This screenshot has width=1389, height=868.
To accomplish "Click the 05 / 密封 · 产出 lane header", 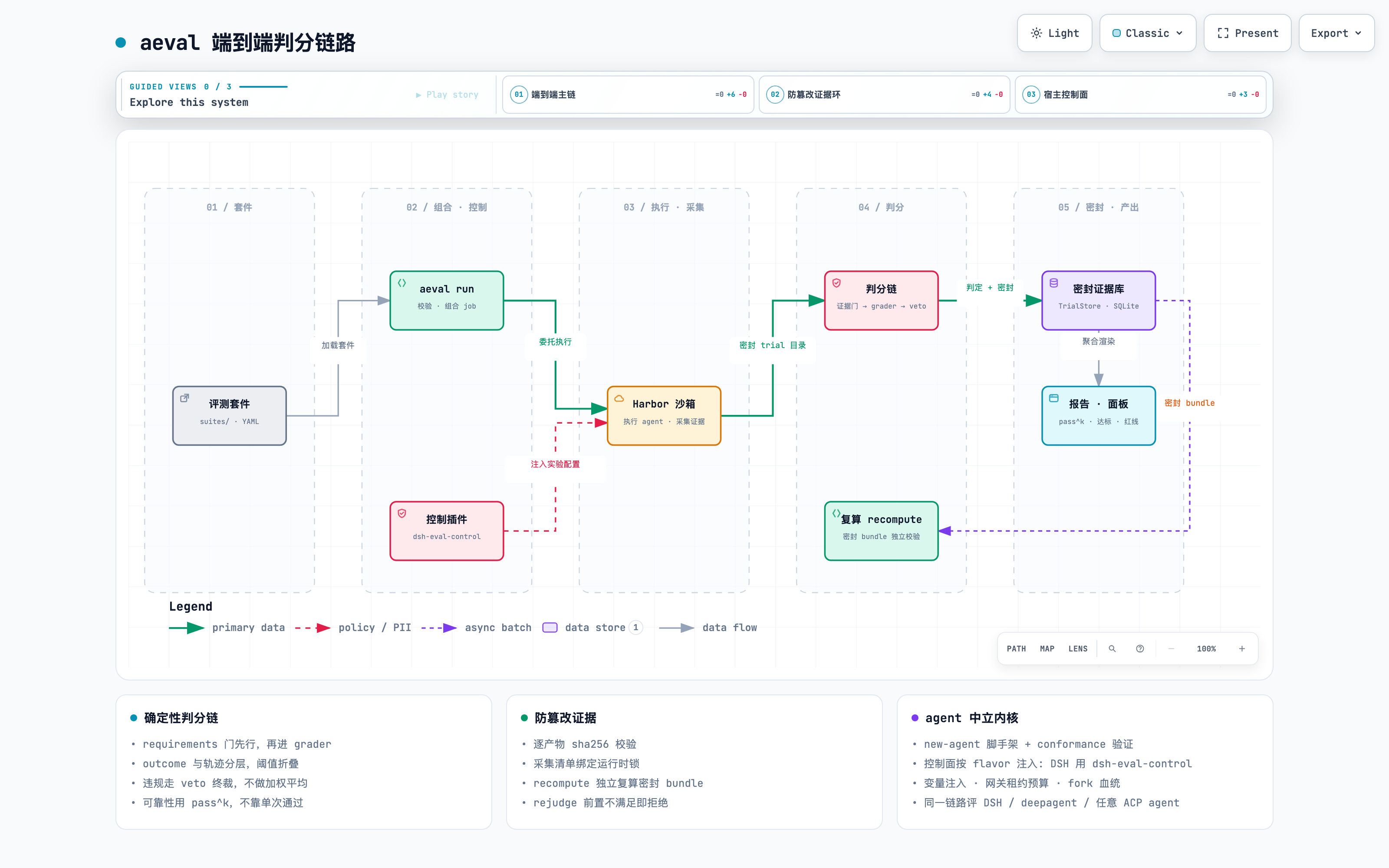I will [1099, 207].
